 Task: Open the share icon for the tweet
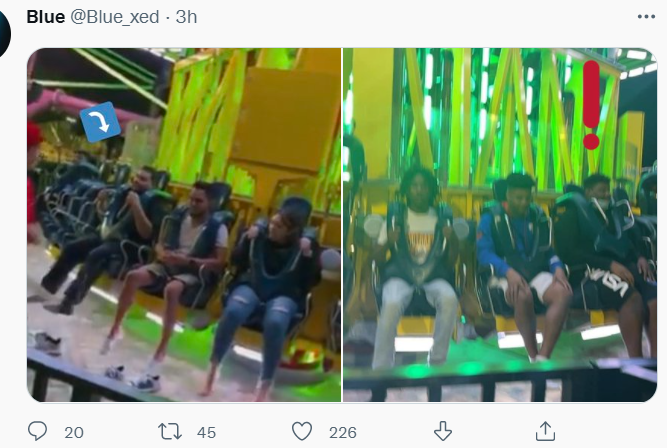pyautogui.click(x=546, y=431)
